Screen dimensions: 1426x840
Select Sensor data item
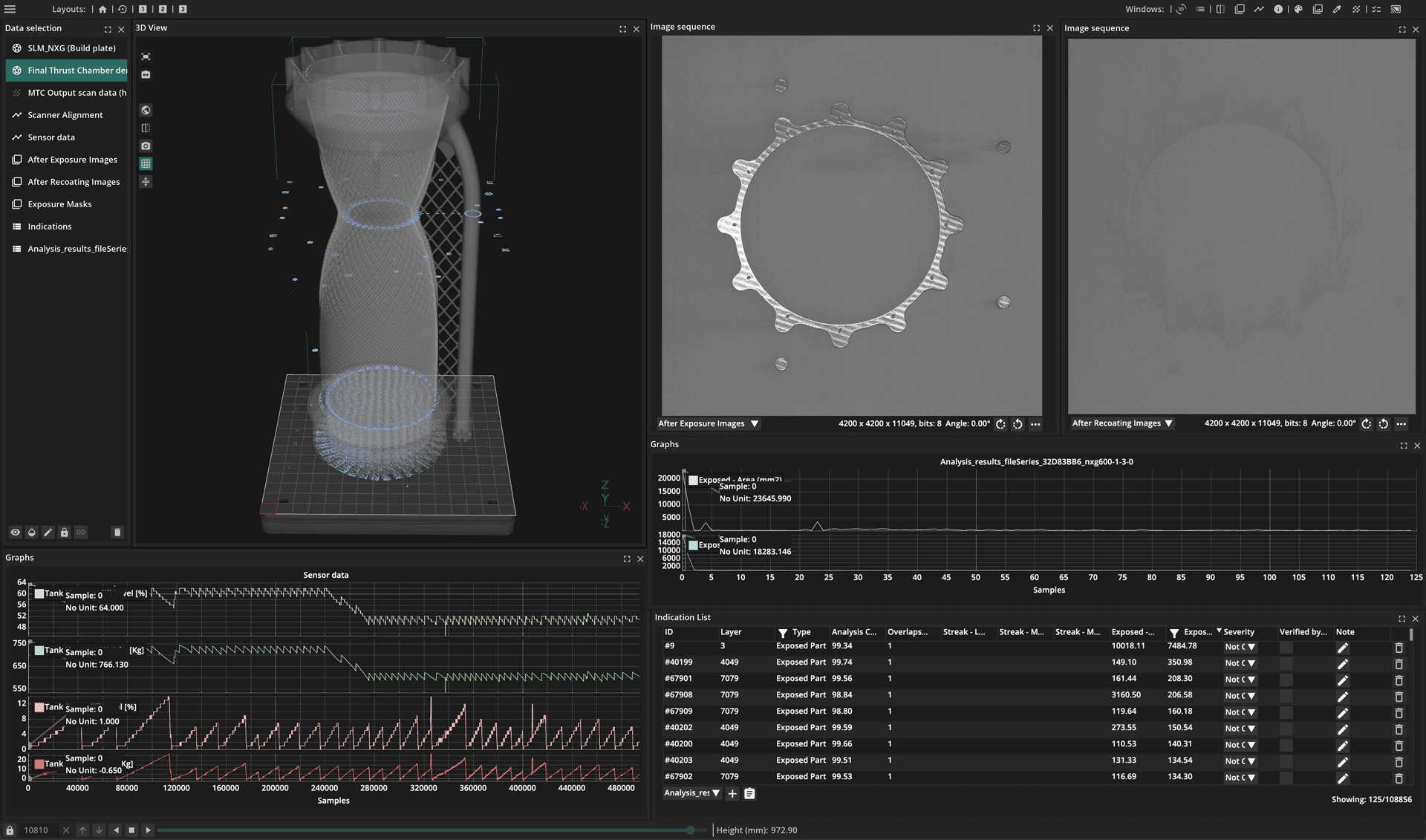pos(51,137)
